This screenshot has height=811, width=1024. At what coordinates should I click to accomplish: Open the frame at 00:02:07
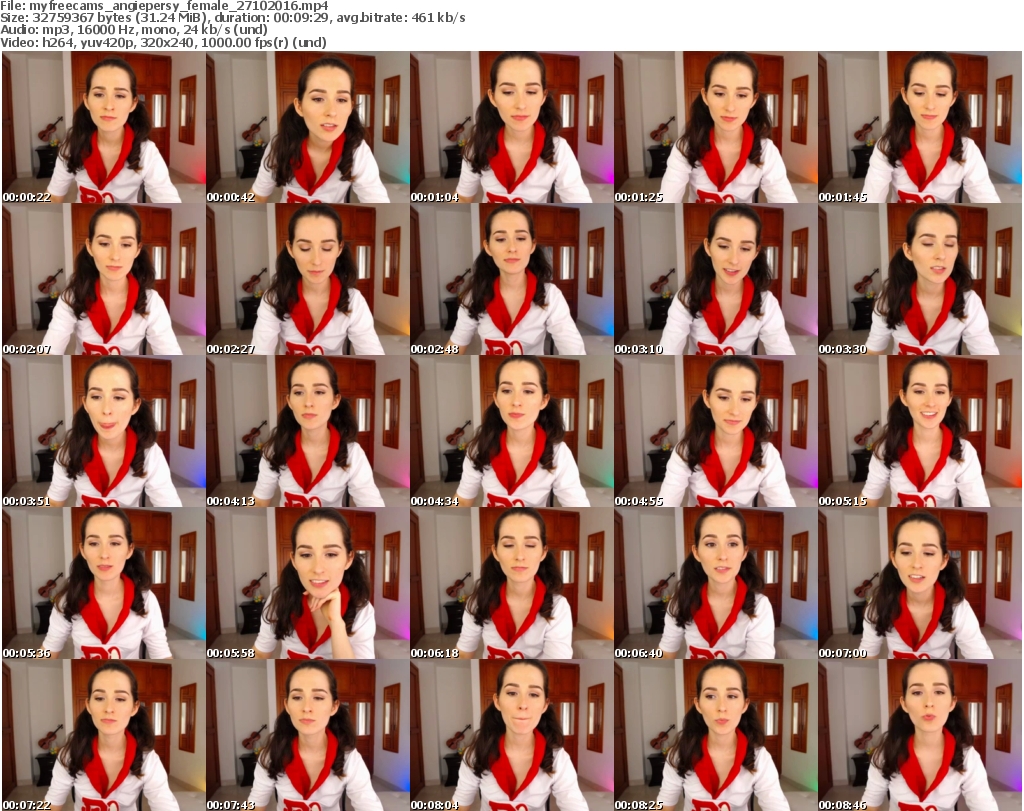(x=103, y=279)
